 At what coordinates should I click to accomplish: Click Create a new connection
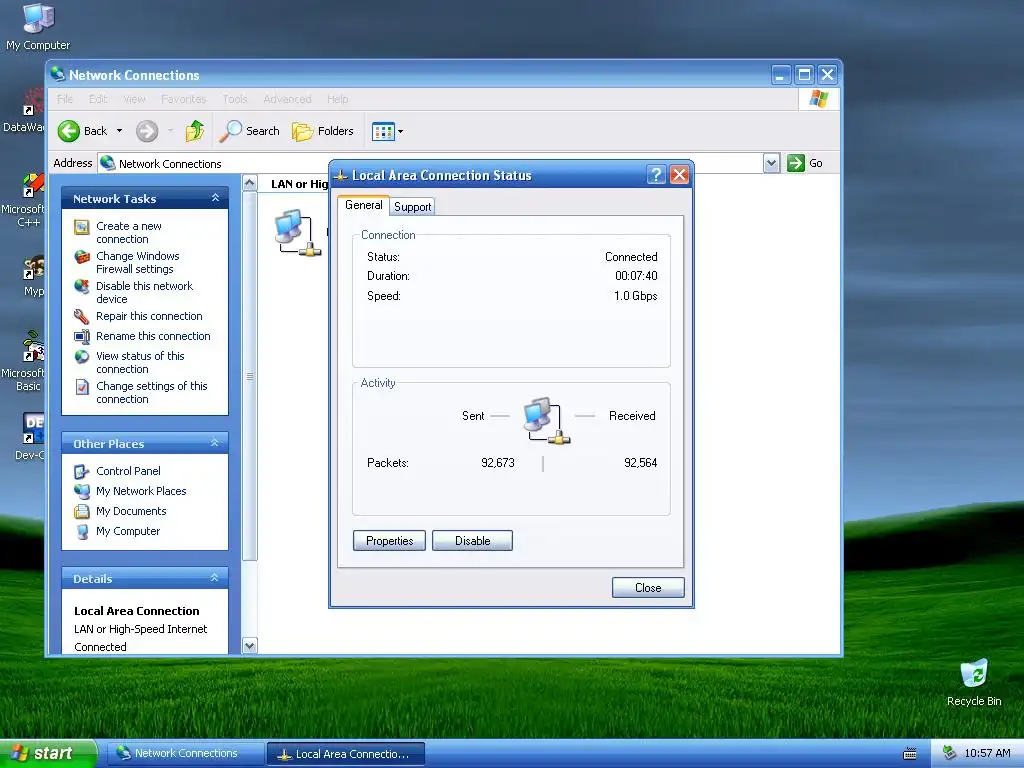pyautogui.click(x=129, y=232)
